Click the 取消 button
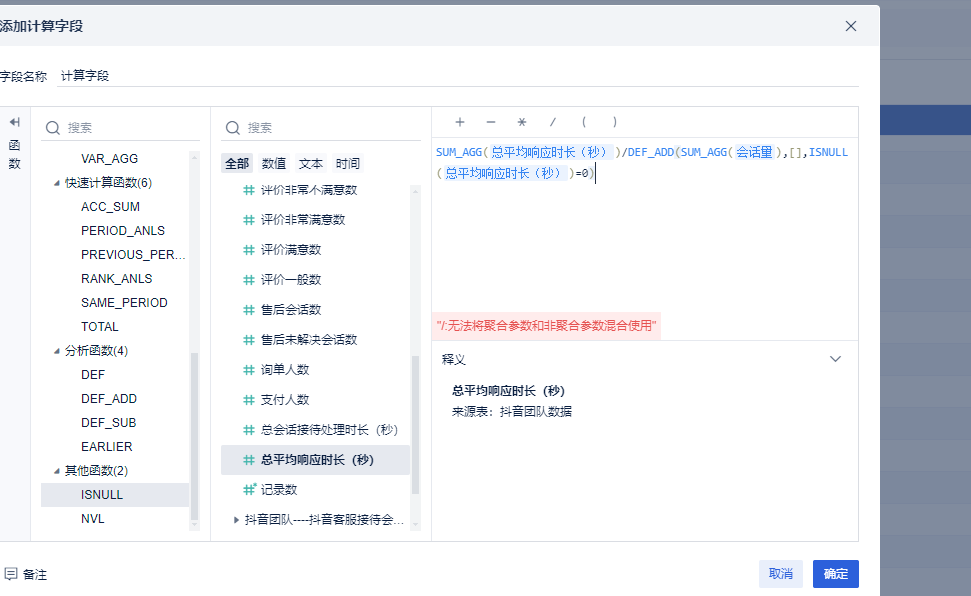 [x=780, y=574]
